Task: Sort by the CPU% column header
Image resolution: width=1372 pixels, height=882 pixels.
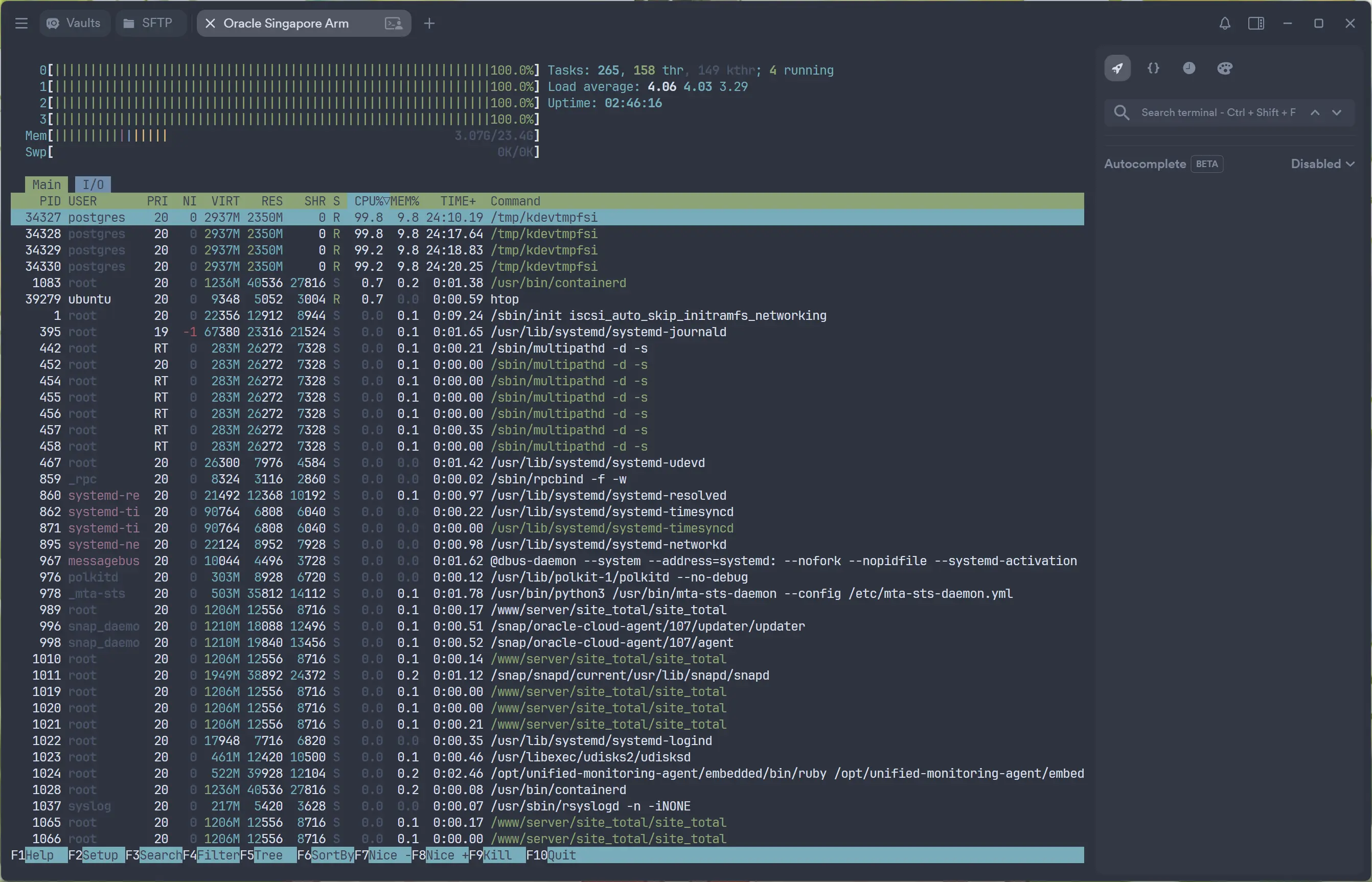Action: [x=370, y=202]
